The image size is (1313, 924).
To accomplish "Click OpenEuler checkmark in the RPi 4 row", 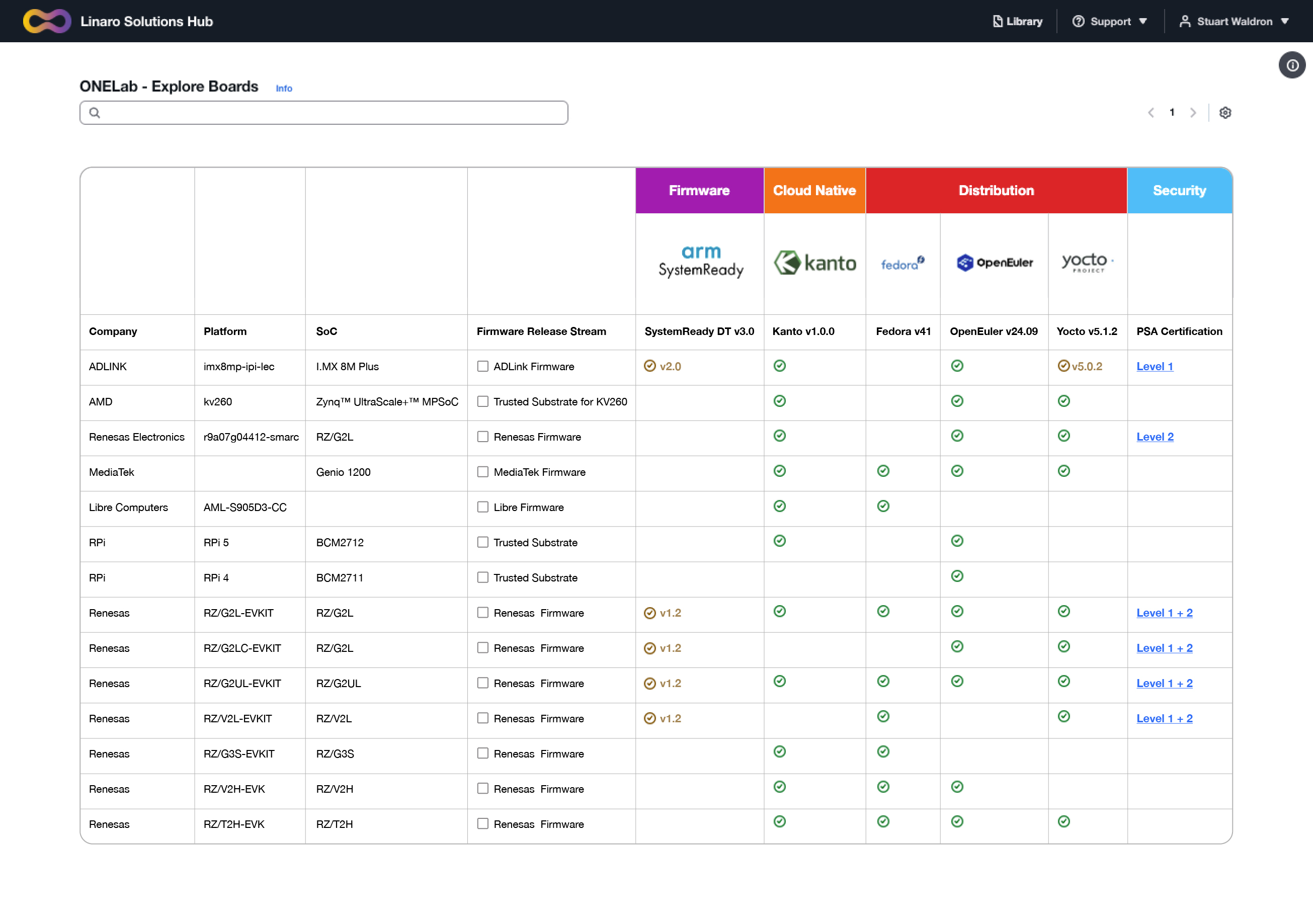I will 957,576.
